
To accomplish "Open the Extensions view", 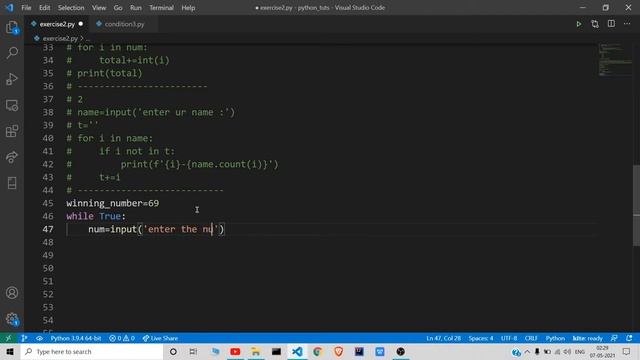I will (x=12, y=131).
